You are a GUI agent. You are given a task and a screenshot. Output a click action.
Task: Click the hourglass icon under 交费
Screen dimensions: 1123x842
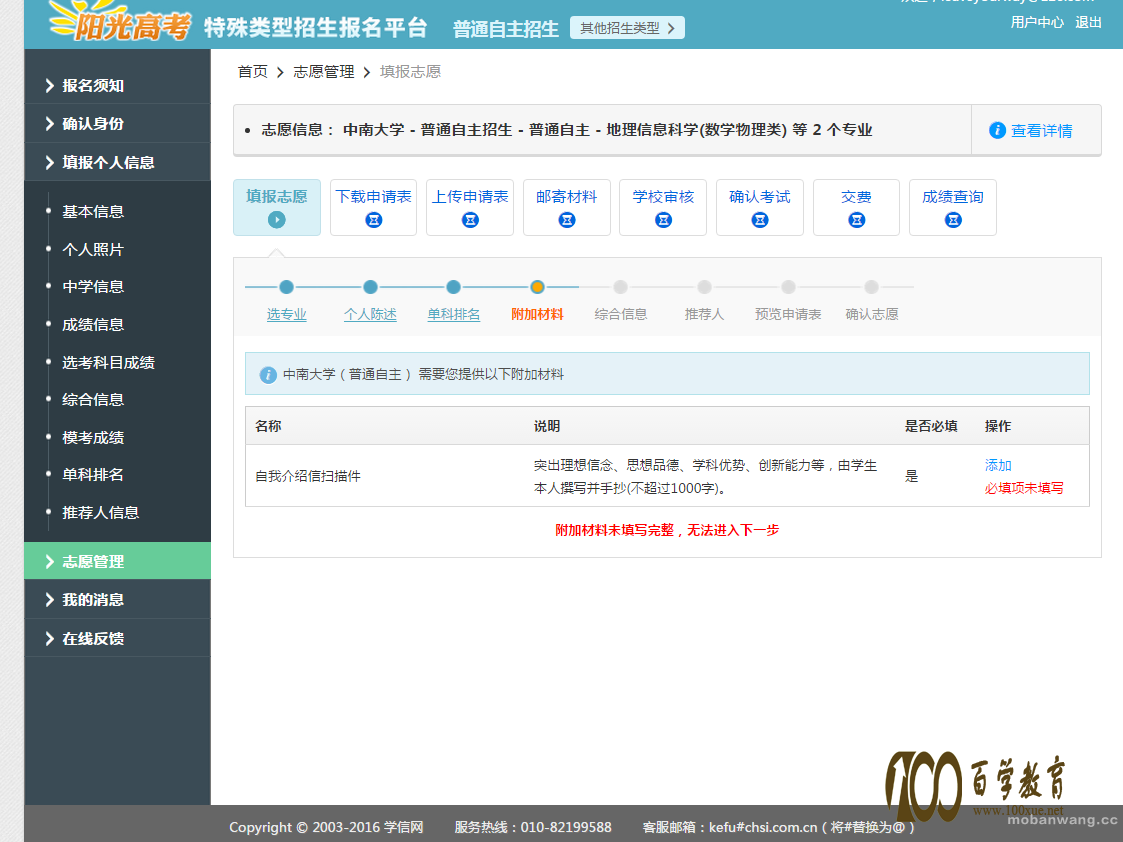click(857, 220)
